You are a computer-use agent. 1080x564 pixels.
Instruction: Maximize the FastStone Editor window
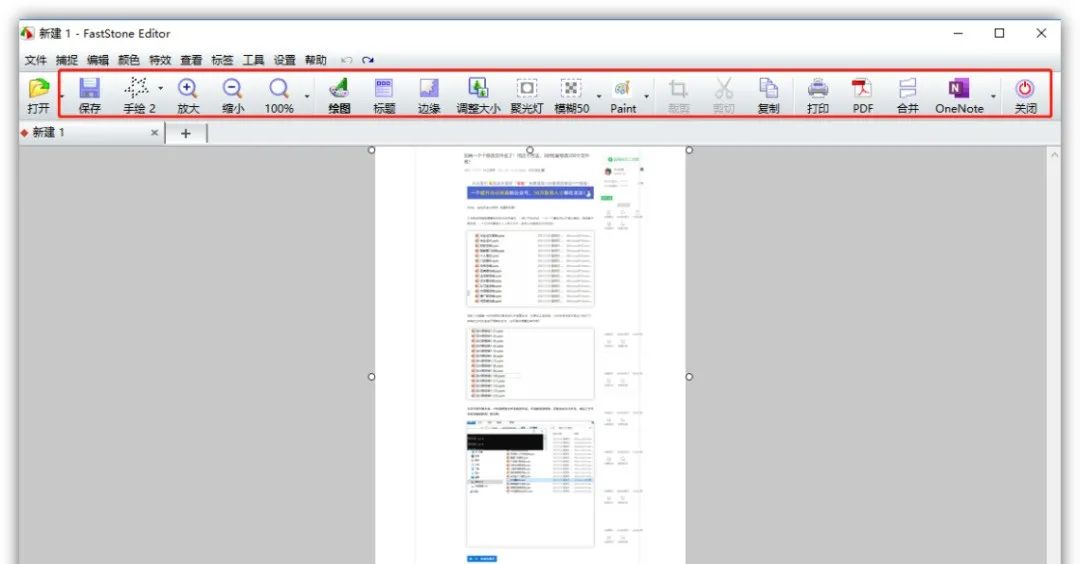point(999,33)
